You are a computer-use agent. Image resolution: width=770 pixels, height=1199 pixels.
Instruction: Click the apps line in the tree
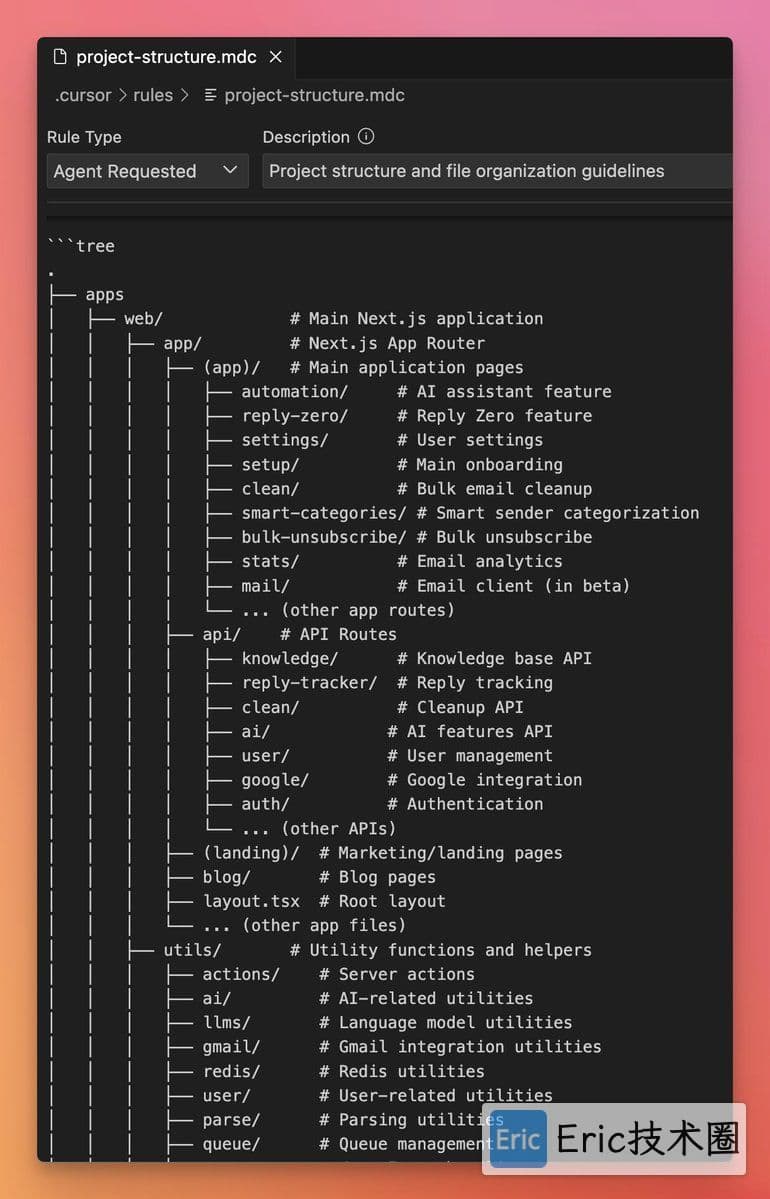point(104,294)
